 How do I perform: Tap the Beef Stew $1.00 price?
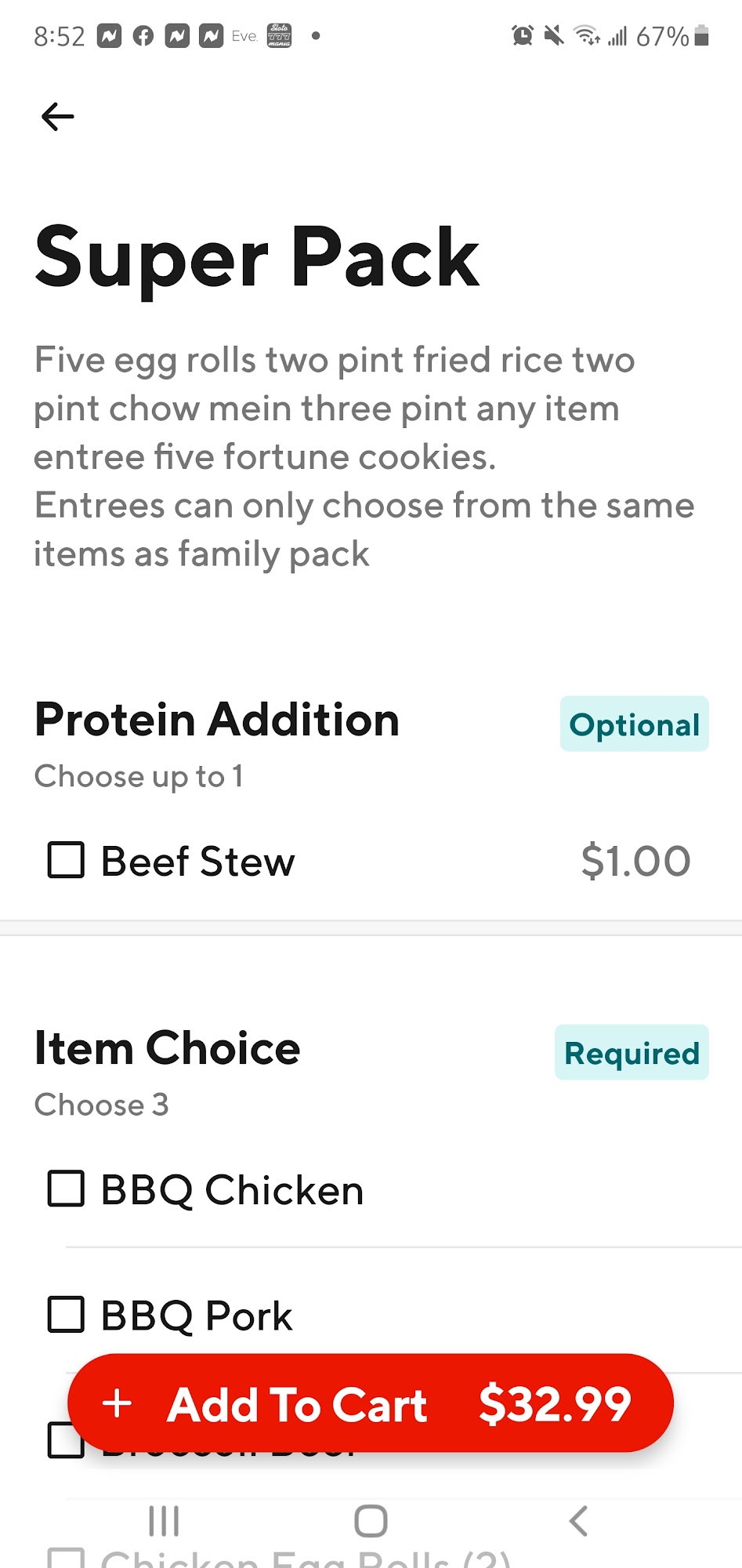coord(635,861)
